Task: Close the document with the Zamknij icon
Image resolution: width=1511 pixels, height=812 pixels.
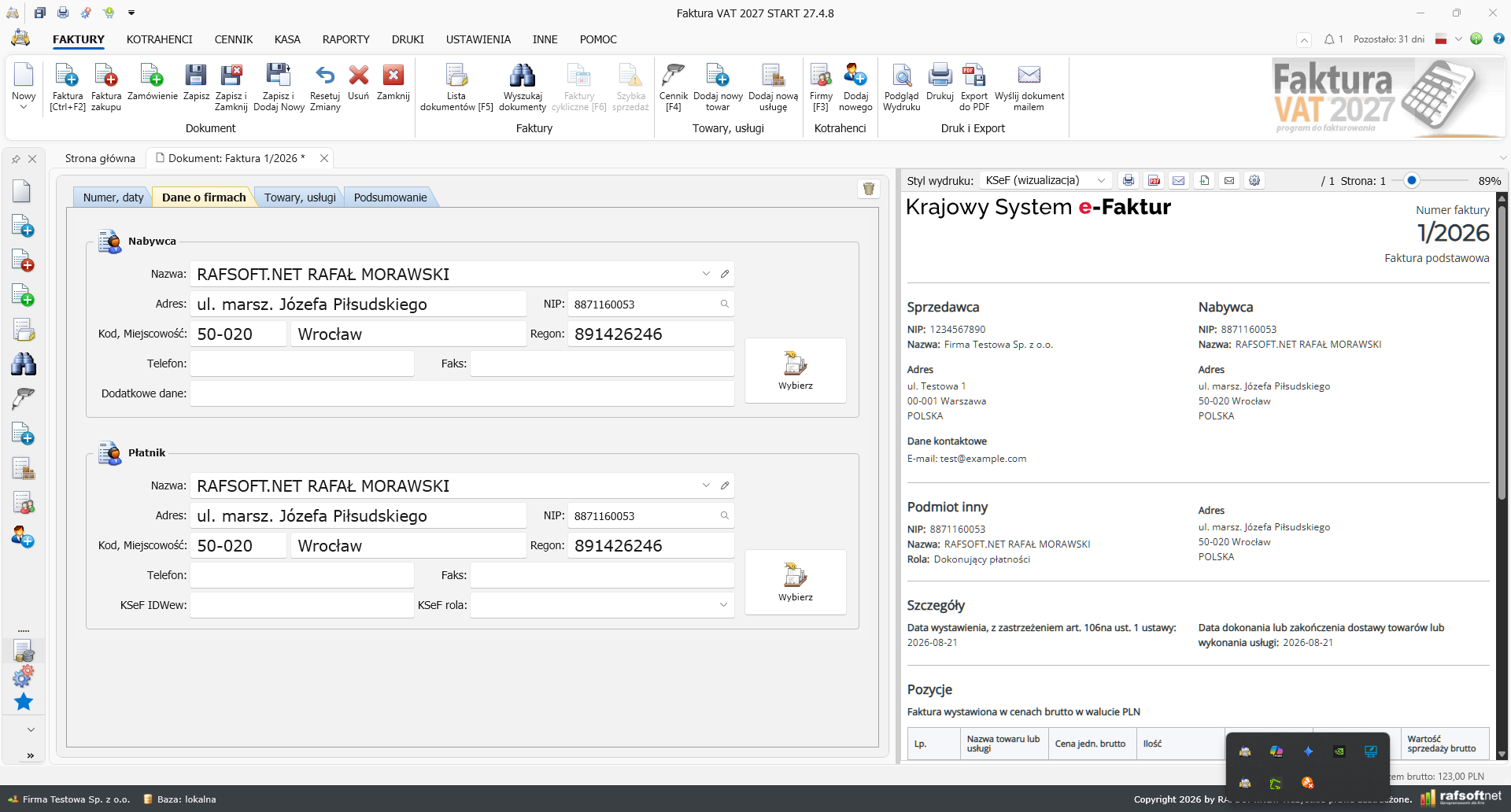Action: click(x=393, y=83)
